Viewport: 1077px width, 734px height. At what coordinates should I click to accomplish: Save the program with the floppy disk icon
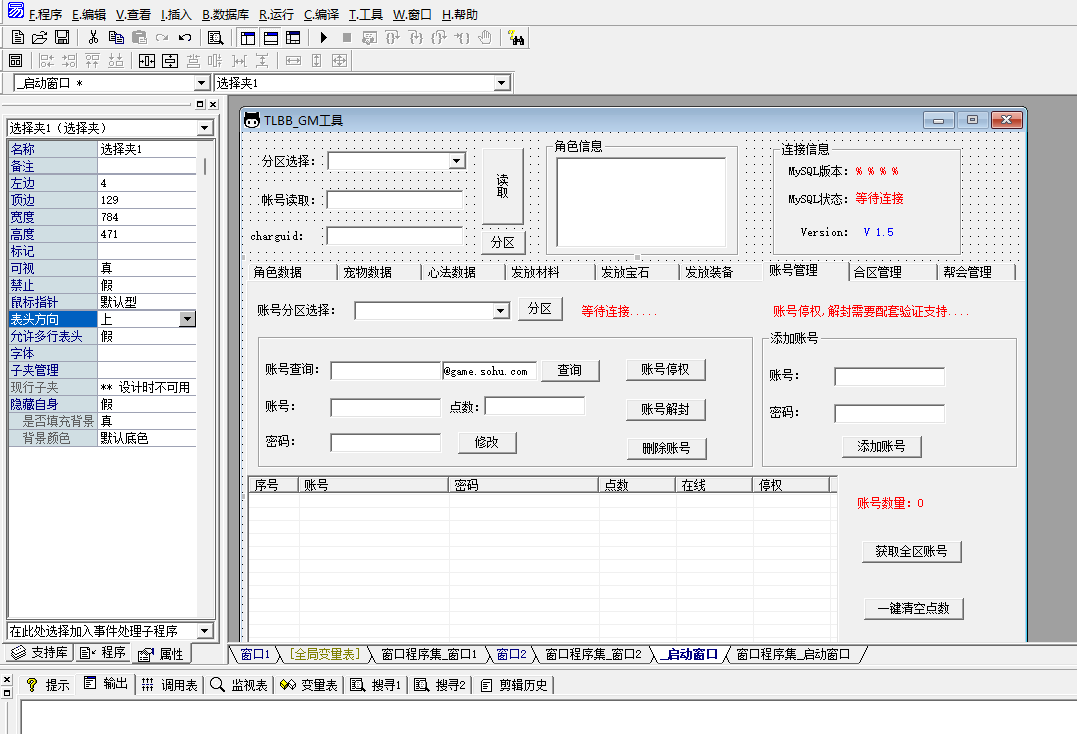click(x=61, y=38)
